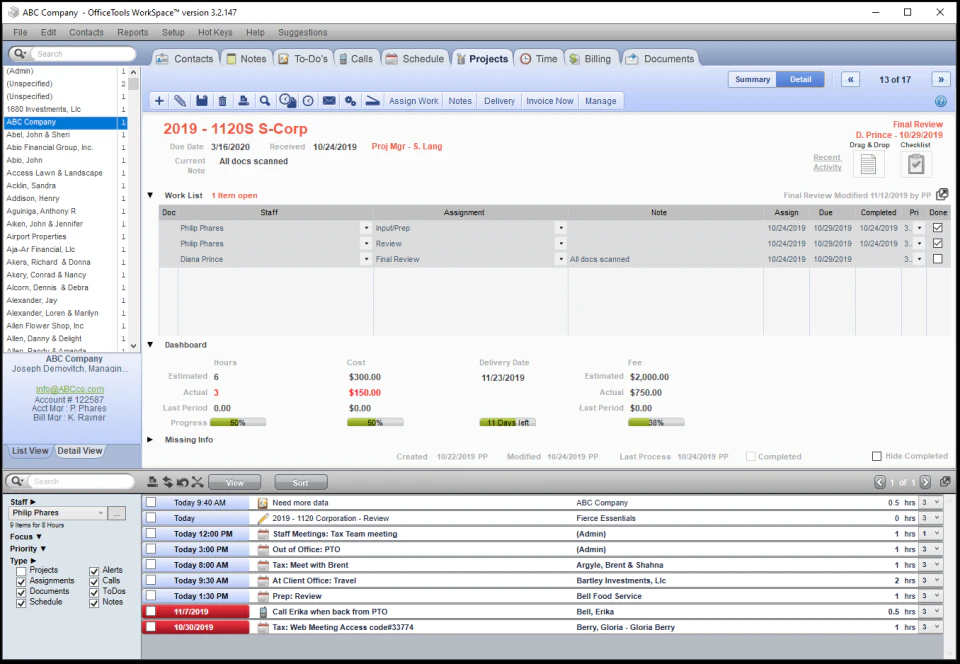This screenshot has width=960, height=664.
Task: Open the email envelope icon in the toolbar
Action: (x=330, y=100)
